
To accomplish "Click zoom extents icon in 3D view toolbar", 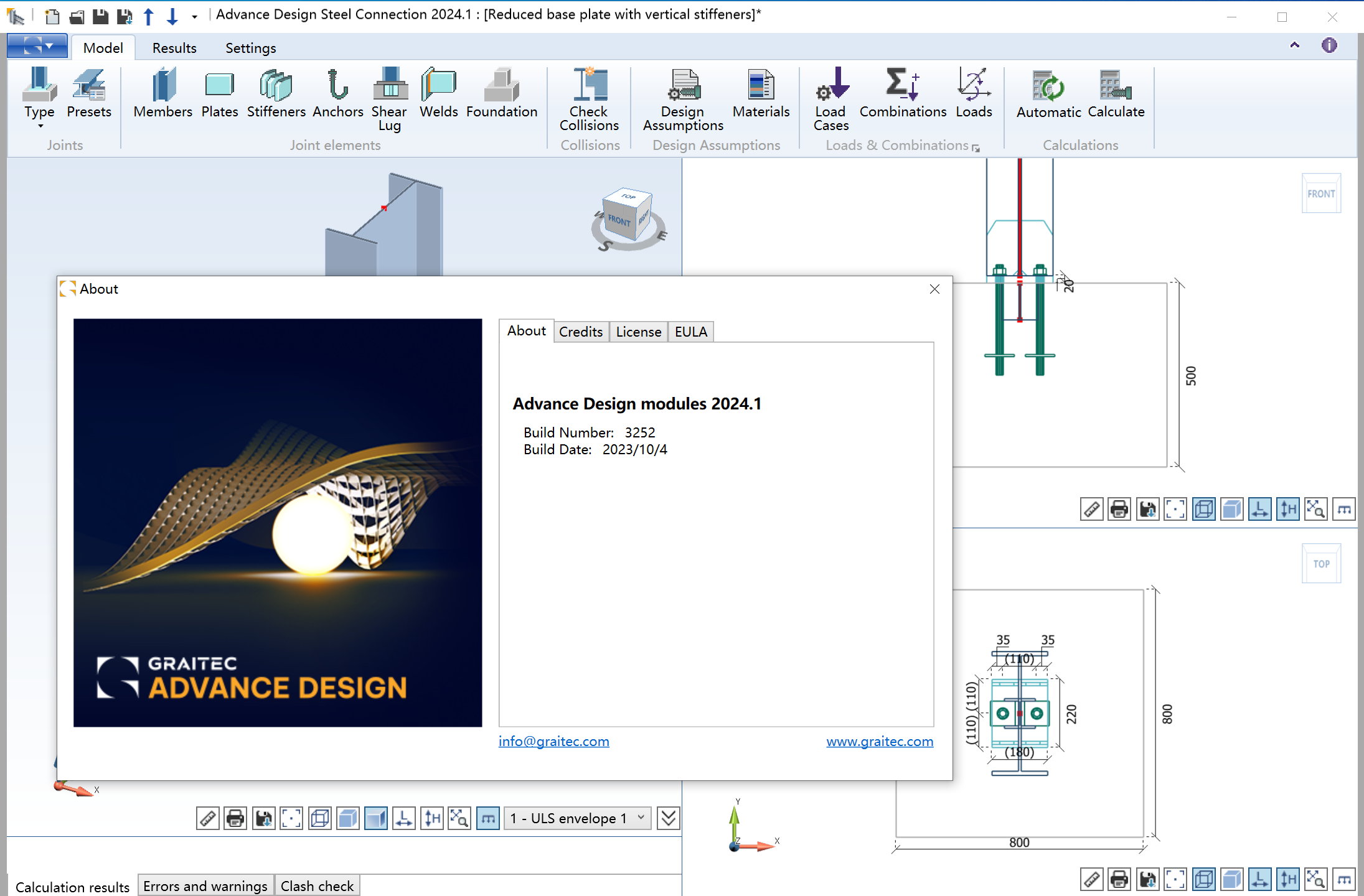I will coord(291,818).
